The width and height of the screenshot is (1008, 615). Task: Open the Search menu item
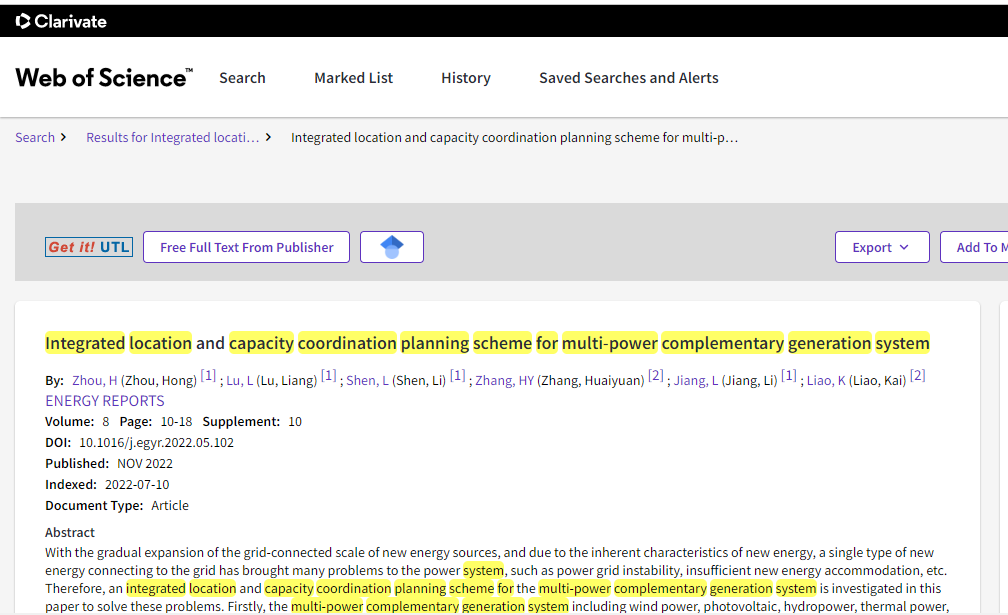[242, 78]
